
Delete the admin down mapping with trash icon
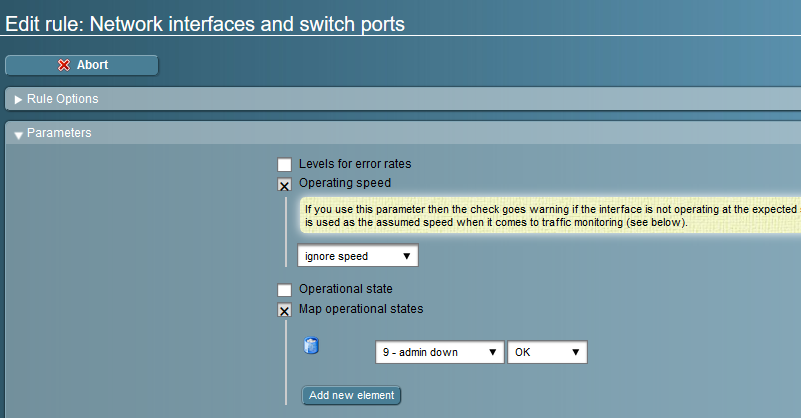point(311,347)
